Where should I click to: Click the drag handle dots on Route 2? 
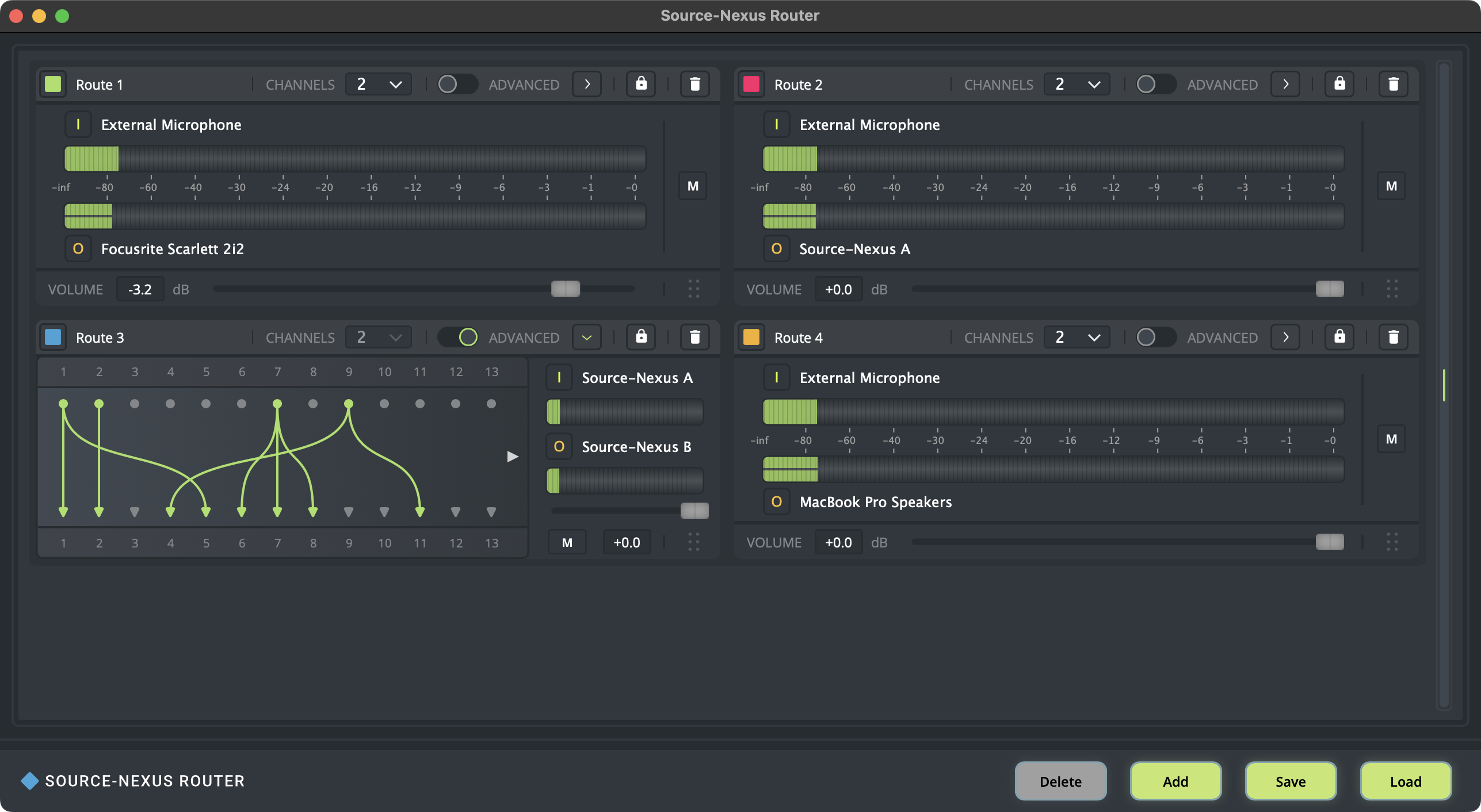click(x=1392, y=289)
